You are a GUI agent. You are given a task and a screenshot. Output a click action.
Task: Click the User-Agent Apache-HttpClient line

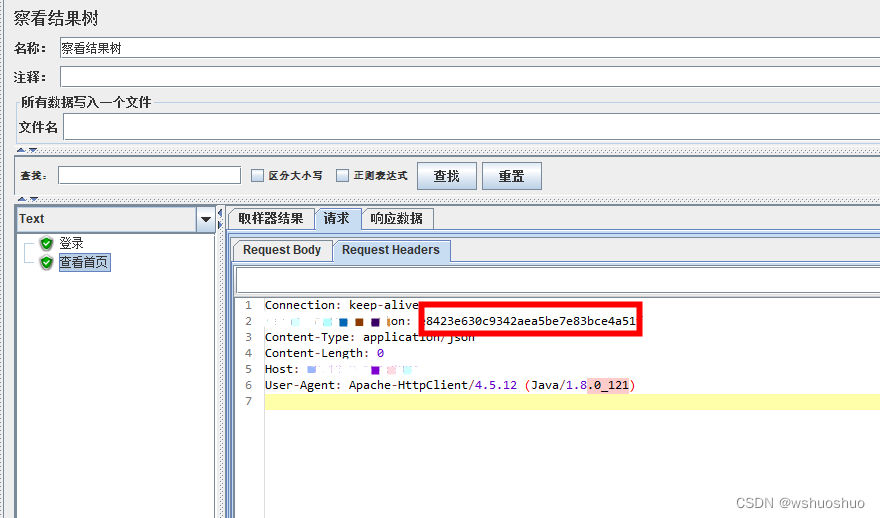450,385
